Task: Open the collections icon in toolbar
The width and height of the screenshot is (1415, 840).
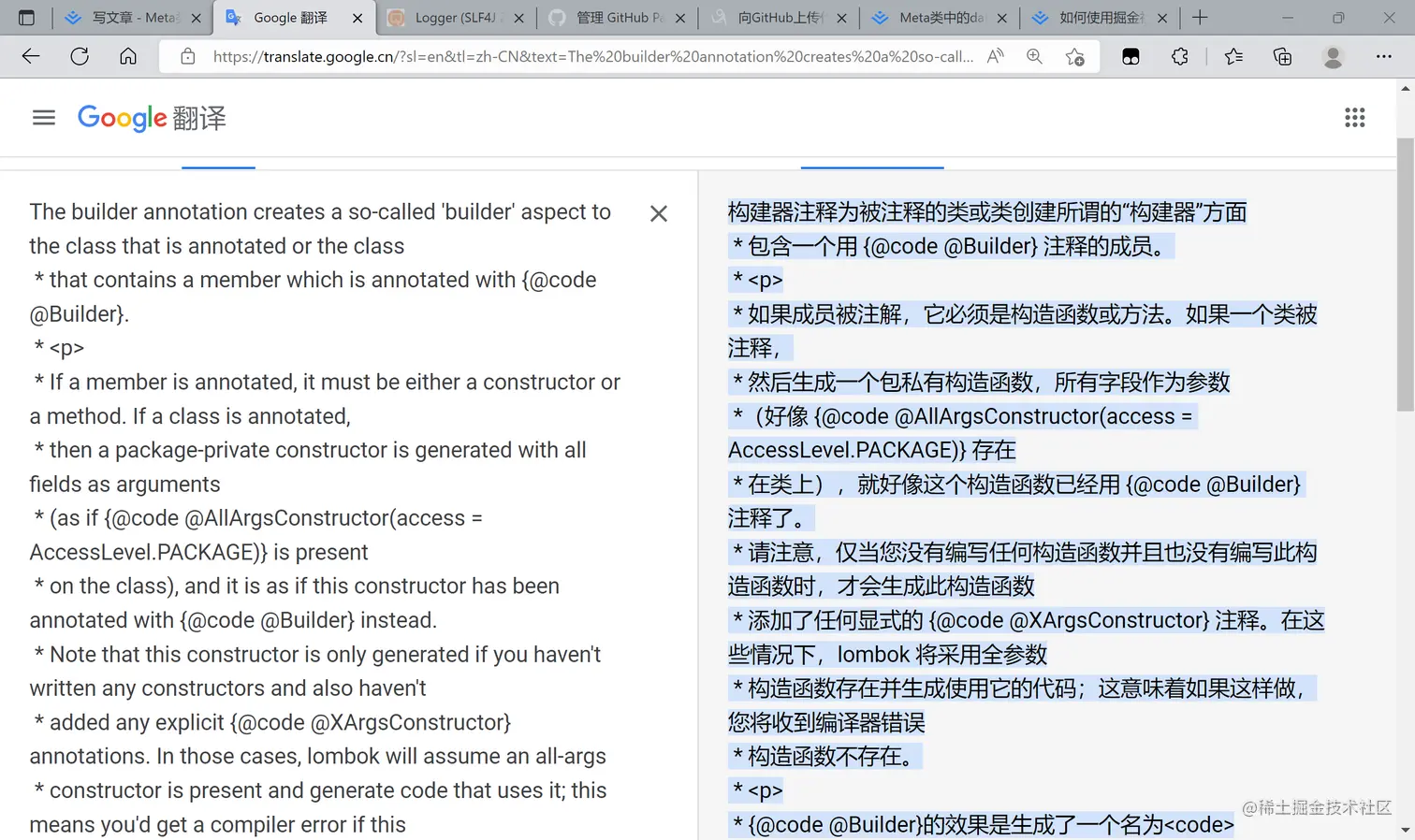Action: (x=1282, y=56)
